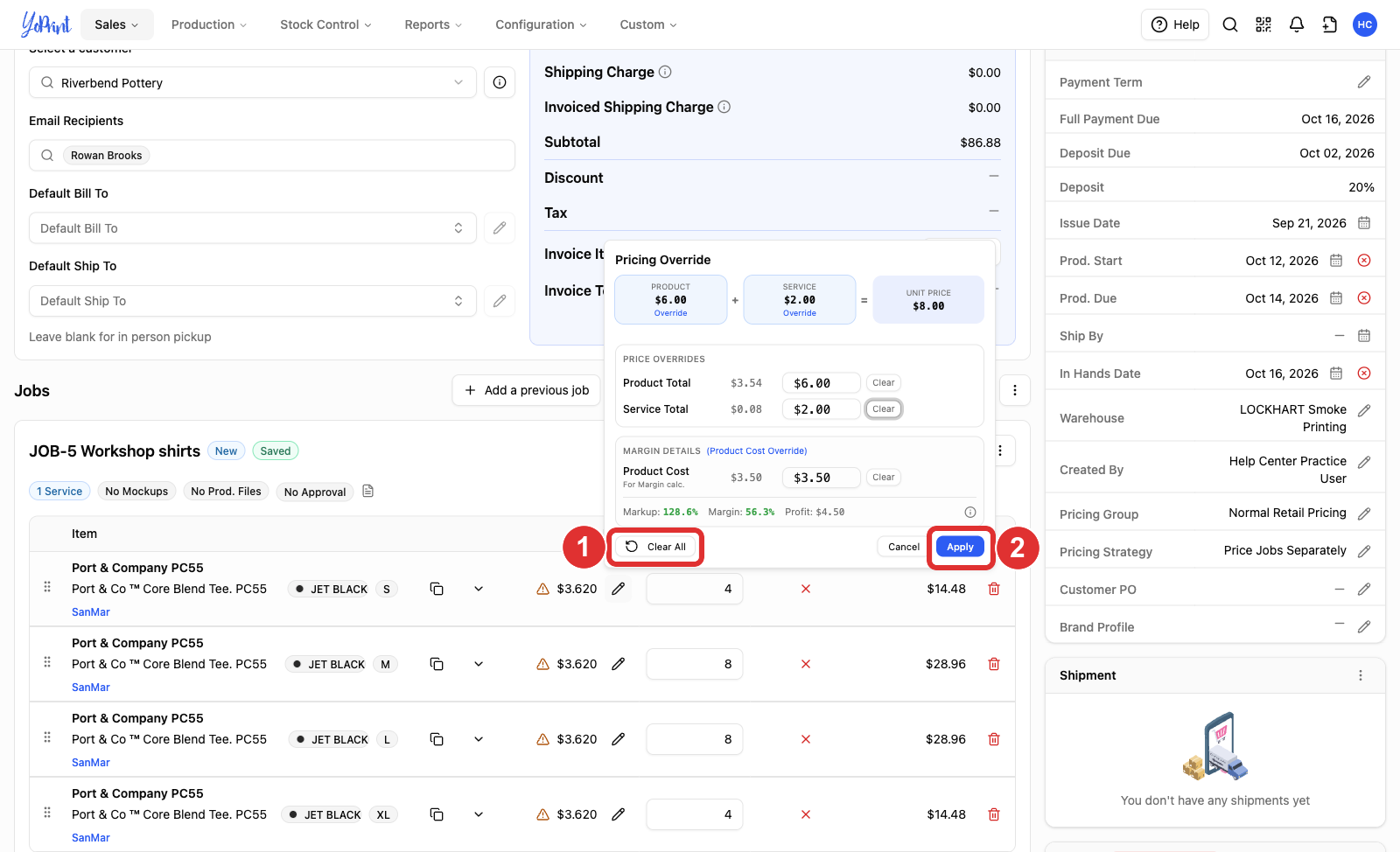Click the Service Total override field

821,409
